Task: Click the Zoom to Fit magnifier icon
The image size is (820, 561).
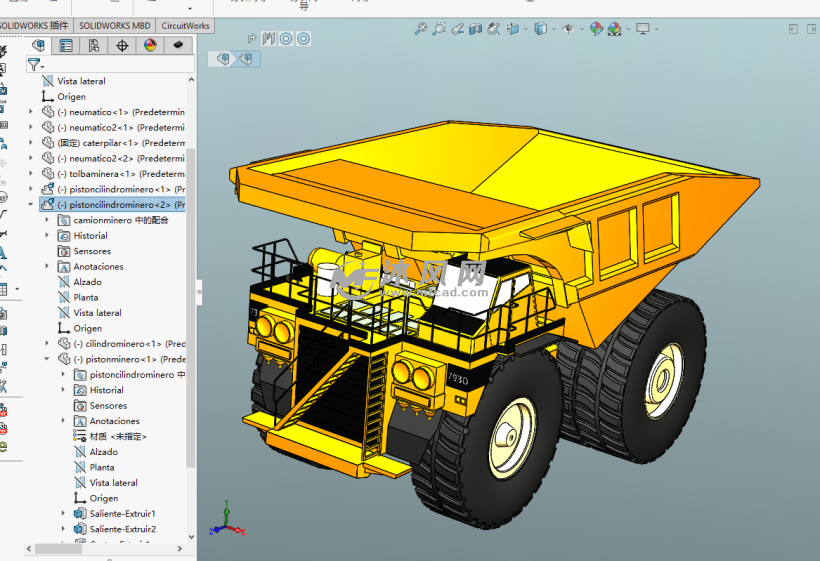Action: coord(421,30)
